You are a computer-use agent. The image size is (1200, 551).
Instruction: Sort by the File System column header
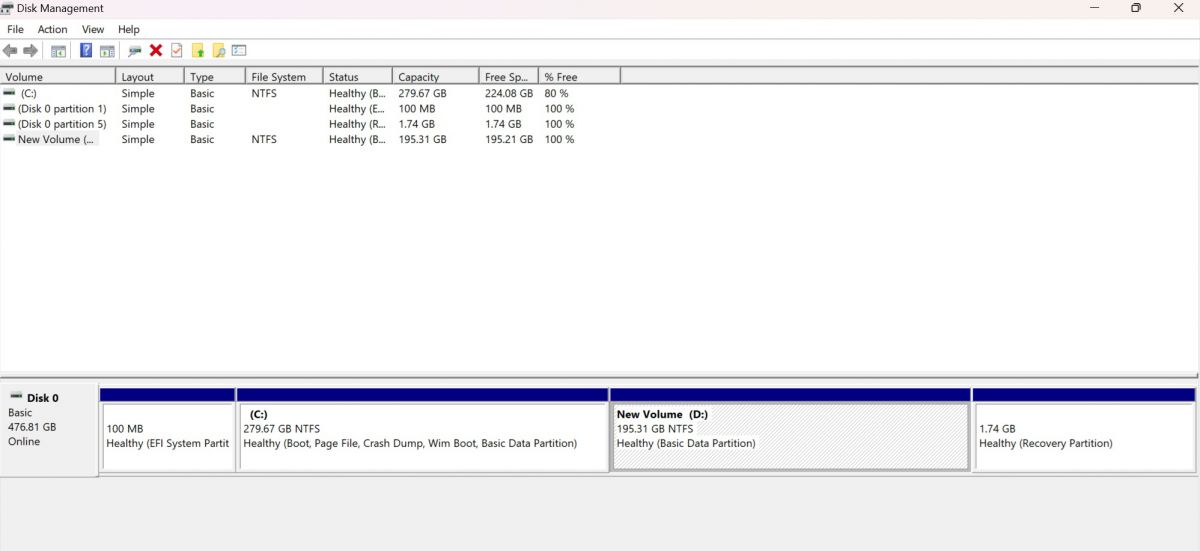(x=278, y=77)
